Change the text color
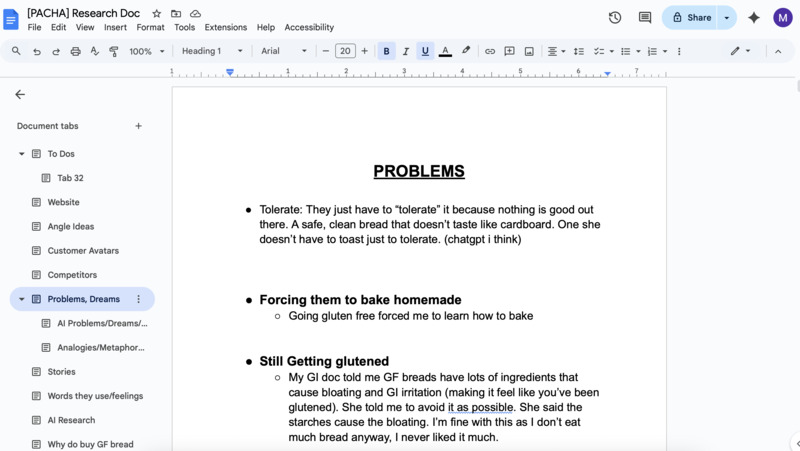The width and height of the screenshot is (800, 451). 445,51
